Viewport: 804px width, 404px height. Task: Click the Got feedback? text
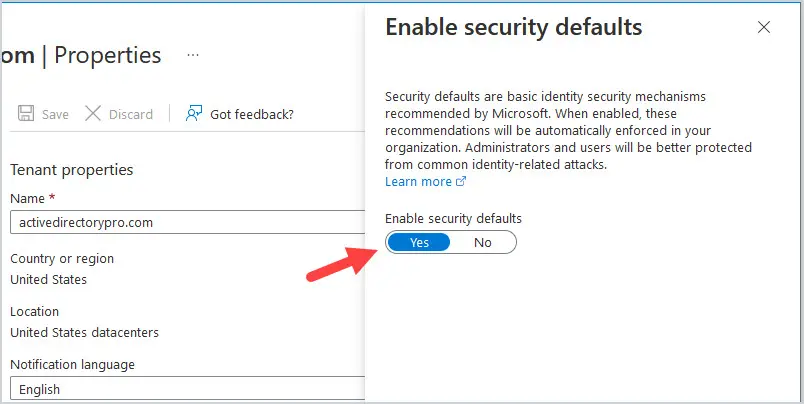tap(252, 114)
